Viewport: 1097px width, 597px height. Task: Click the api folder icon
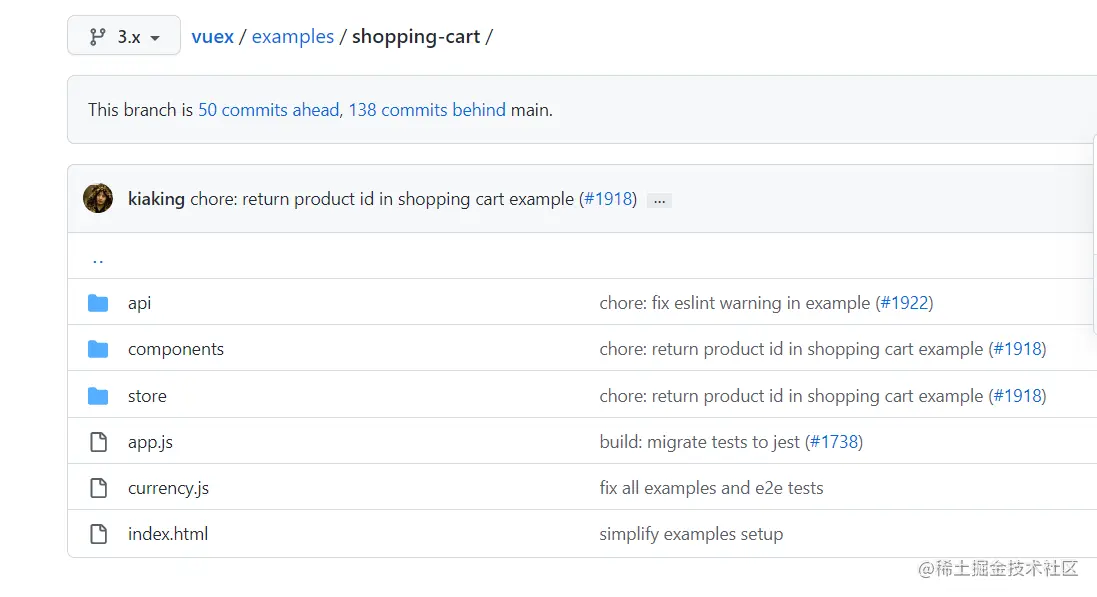click(x=98, y=303)
